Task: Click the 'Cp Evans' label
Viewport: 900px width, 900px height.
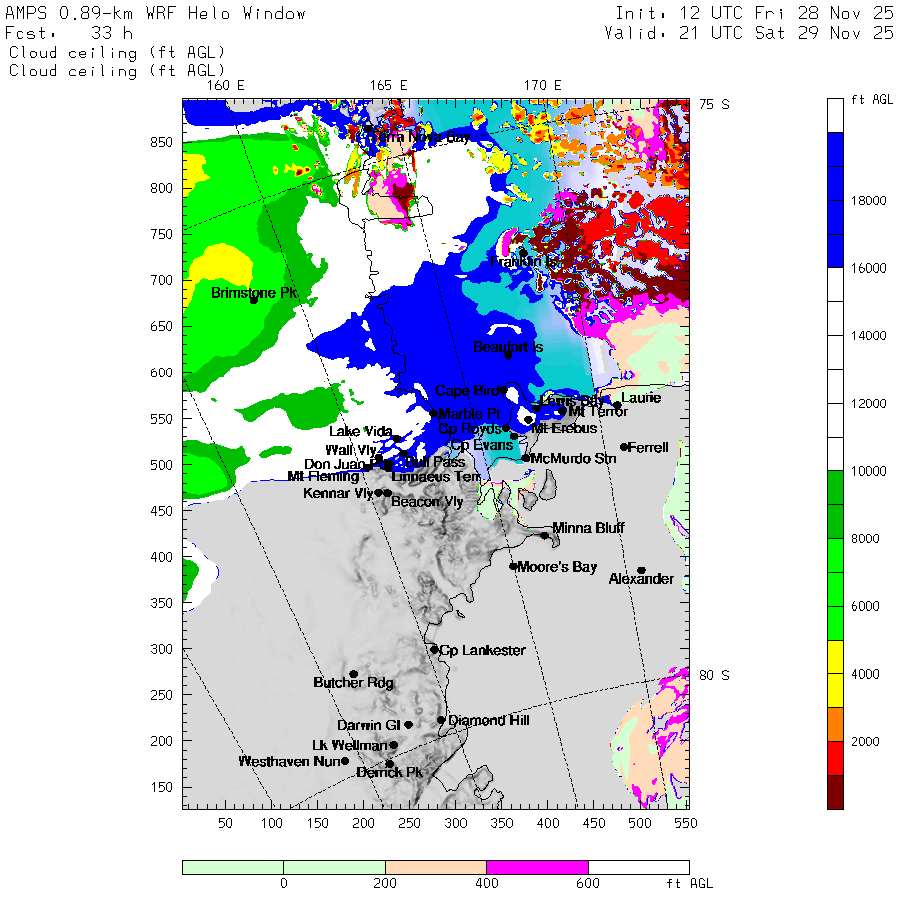Action: click(x=482, y=445)
